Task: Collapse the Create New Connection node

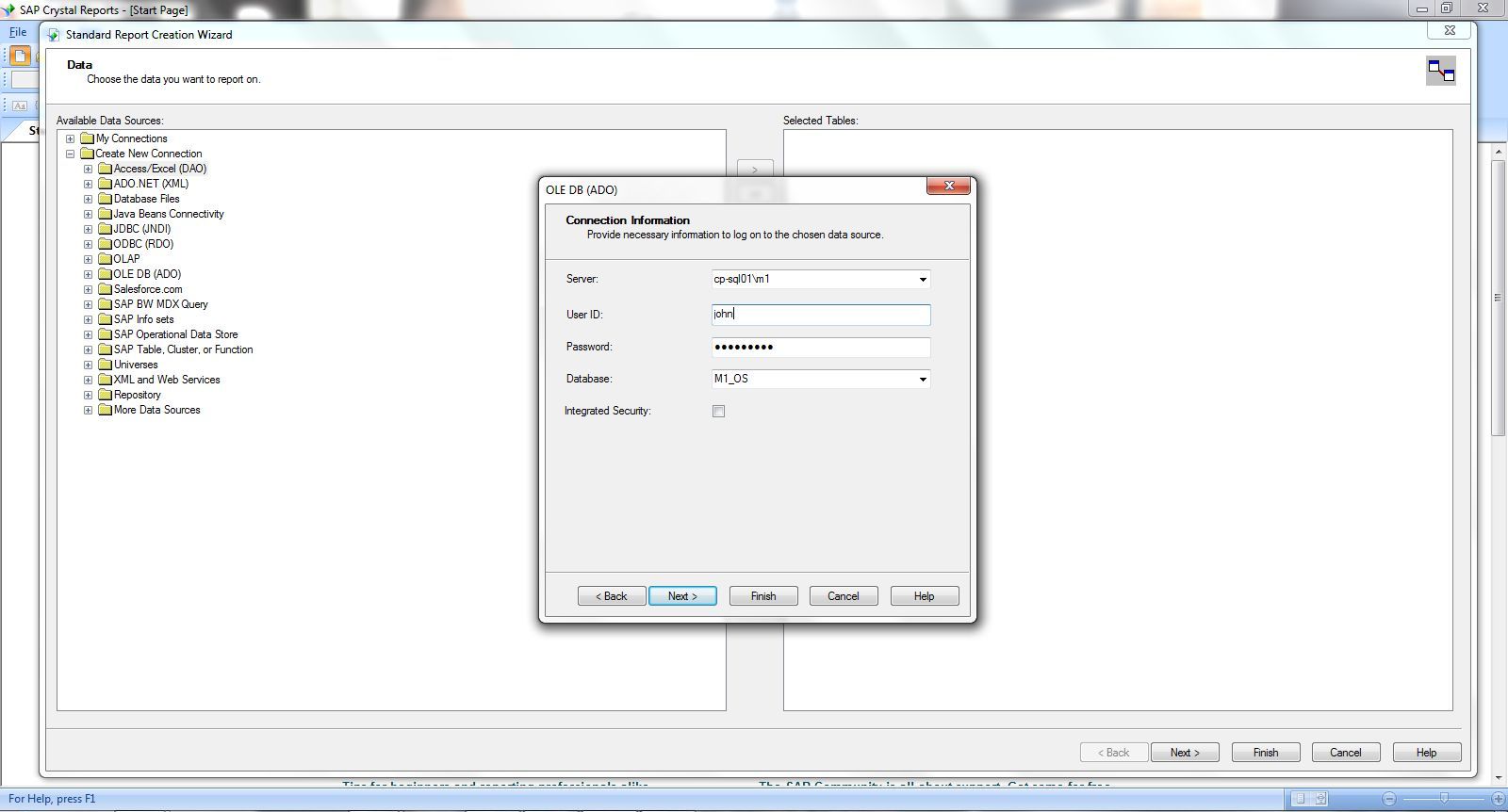Action: point(70,154)
